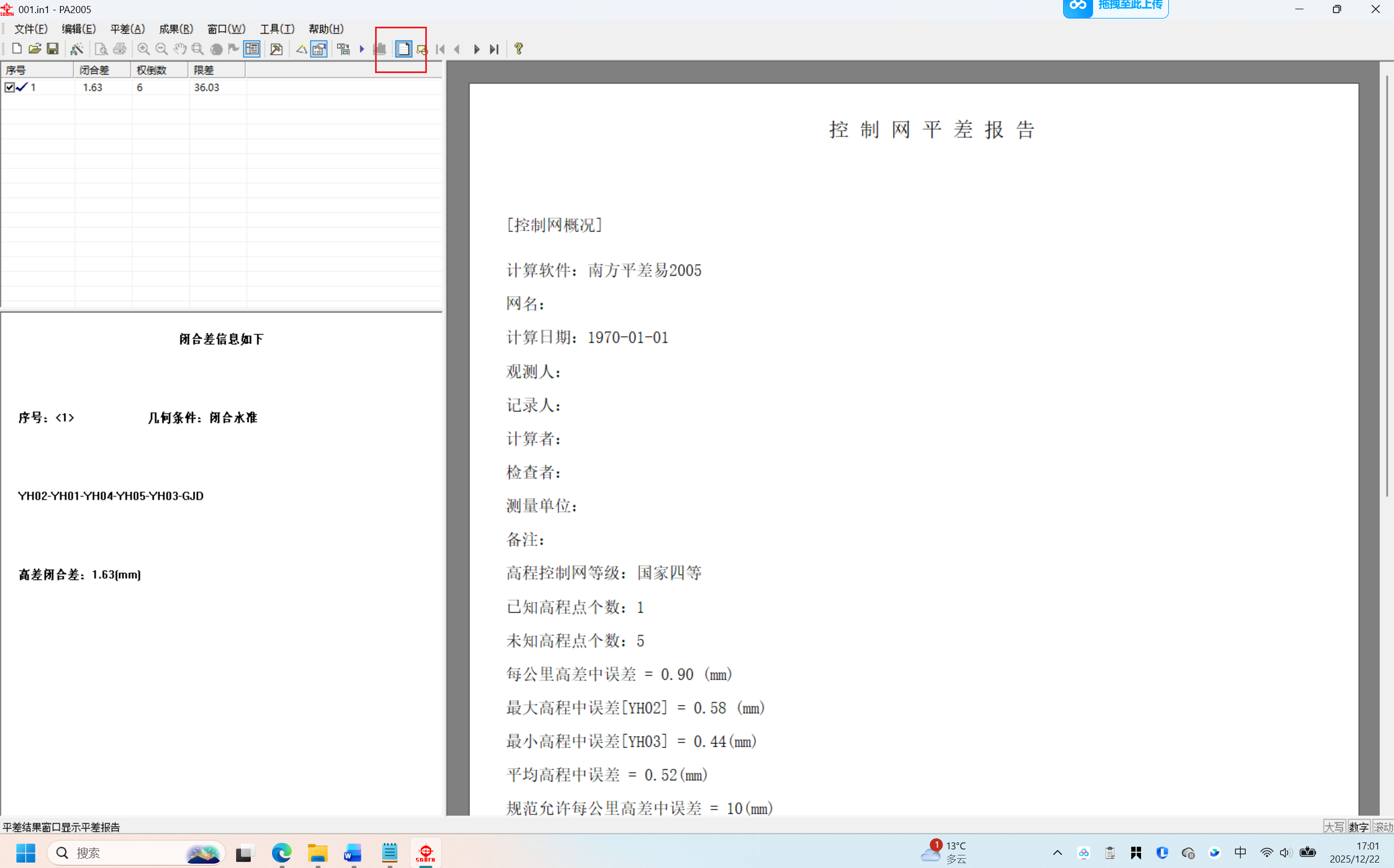The height and width of the screenshot is (868, 1394).
Task: Open the Task View taskbar icon
Action: pyautogui.click(x=244, y=853)
